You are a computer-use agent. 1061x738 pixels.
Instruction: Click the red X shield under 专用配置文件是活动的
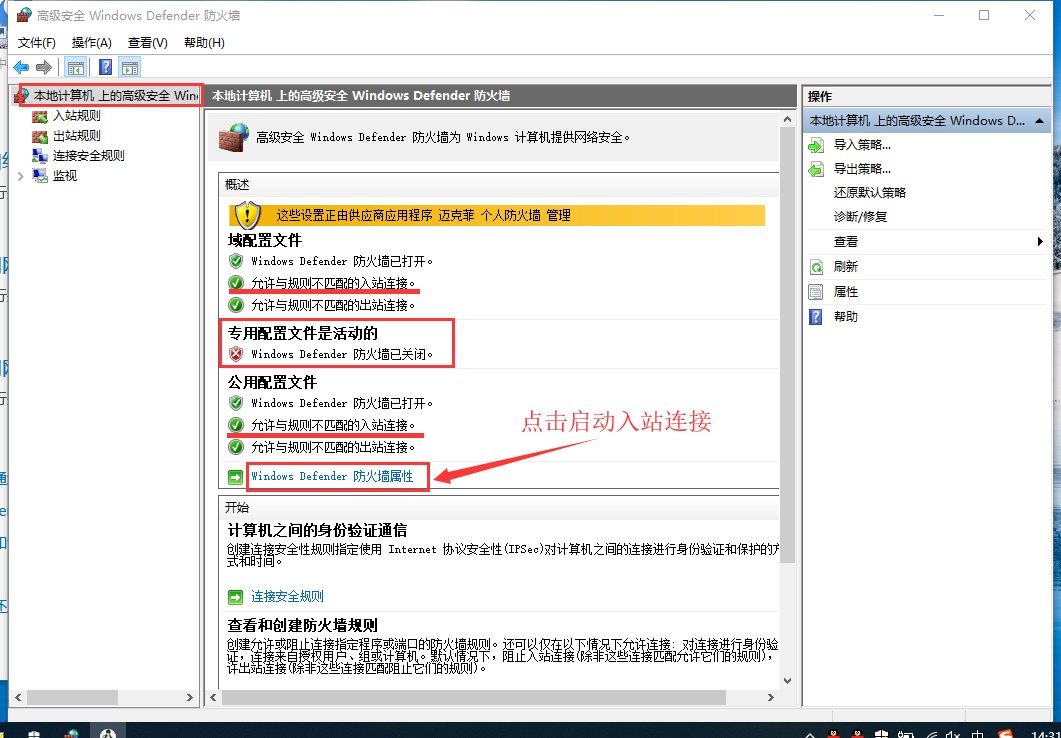(x=235, y=354)
